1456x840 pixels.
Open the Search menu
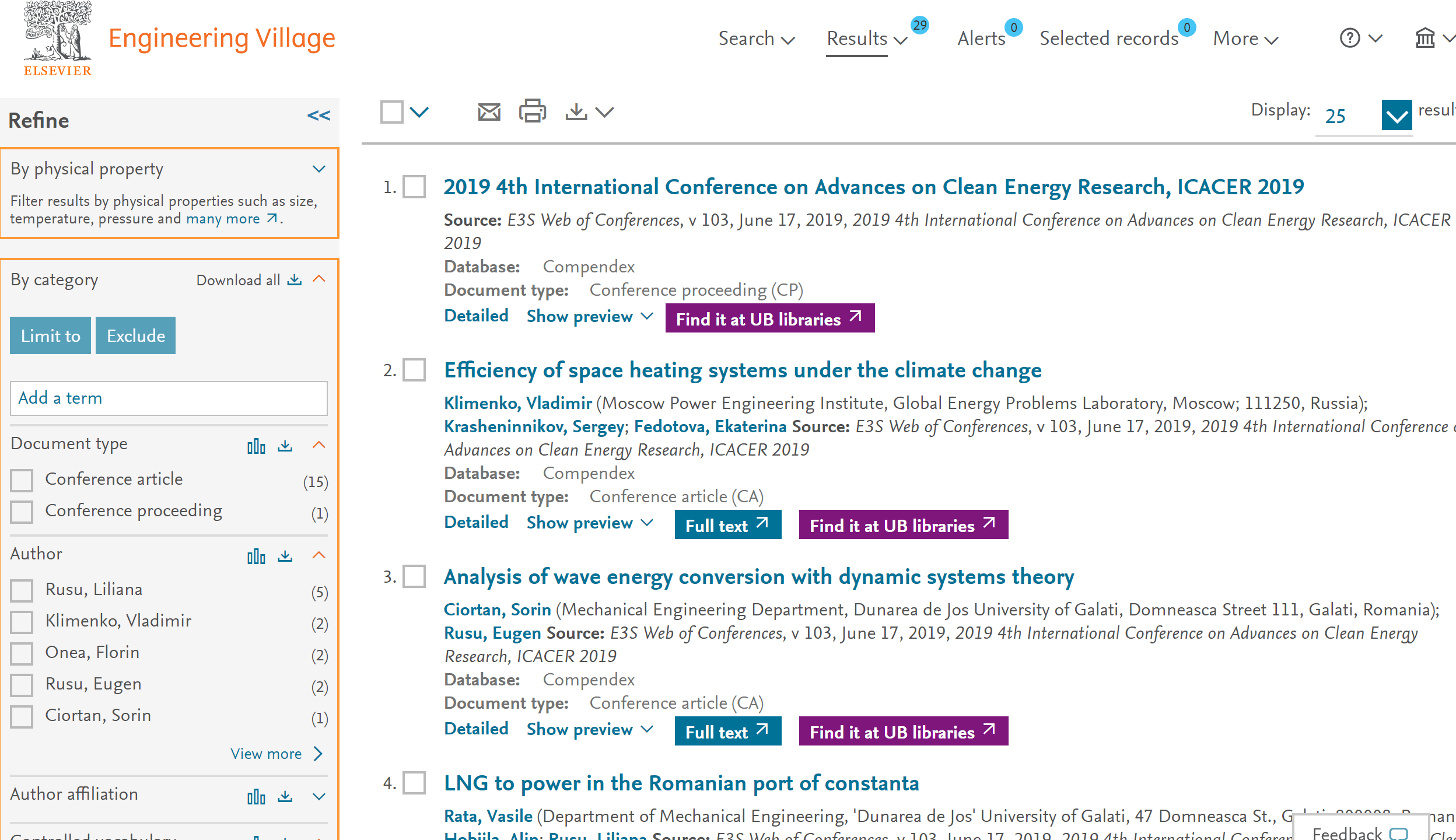[757, 38]
